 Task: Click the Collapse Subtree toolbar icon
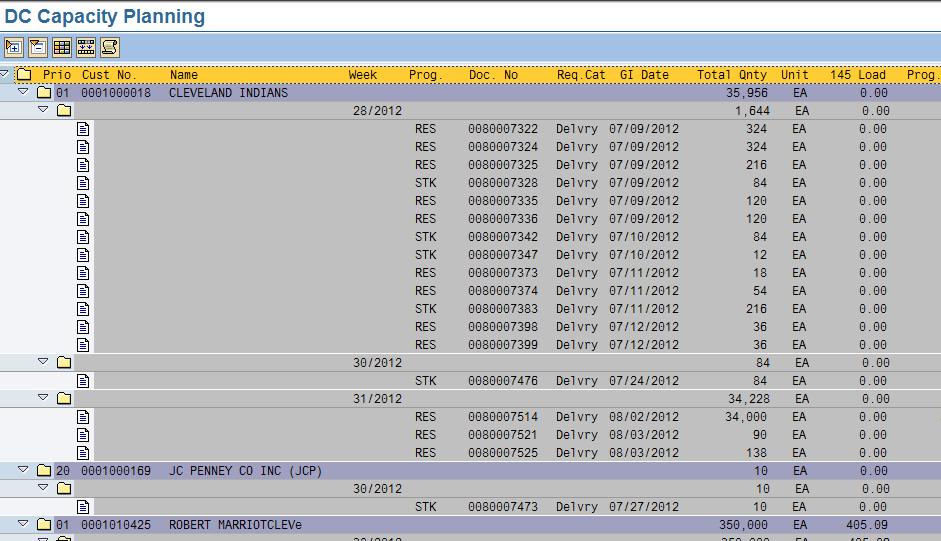click(x=37, y=47)
